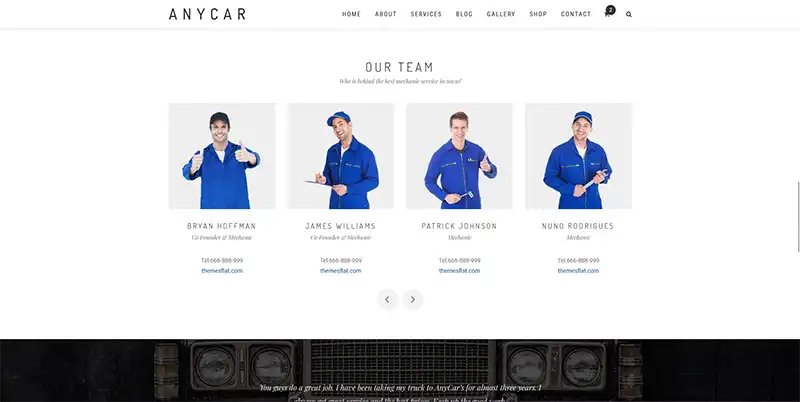Open Nuno Rodrigues's photo
This screenshot has height=402, width=800.
(579, 156)
